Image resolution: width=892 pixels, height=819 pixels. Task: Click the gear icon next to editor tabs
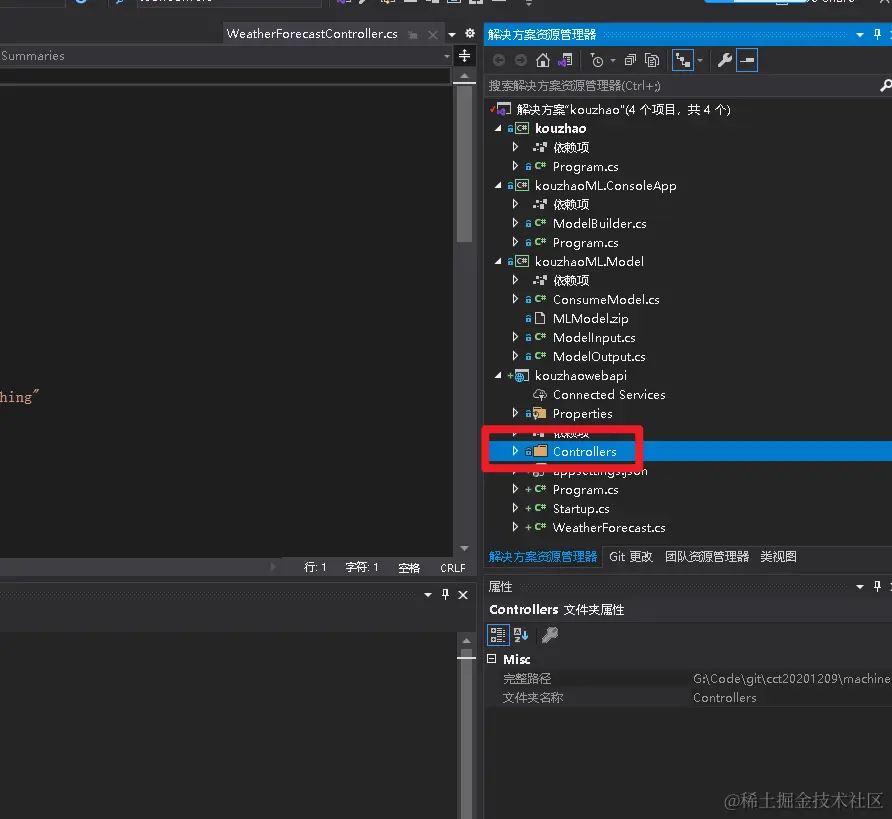(470, 34)
